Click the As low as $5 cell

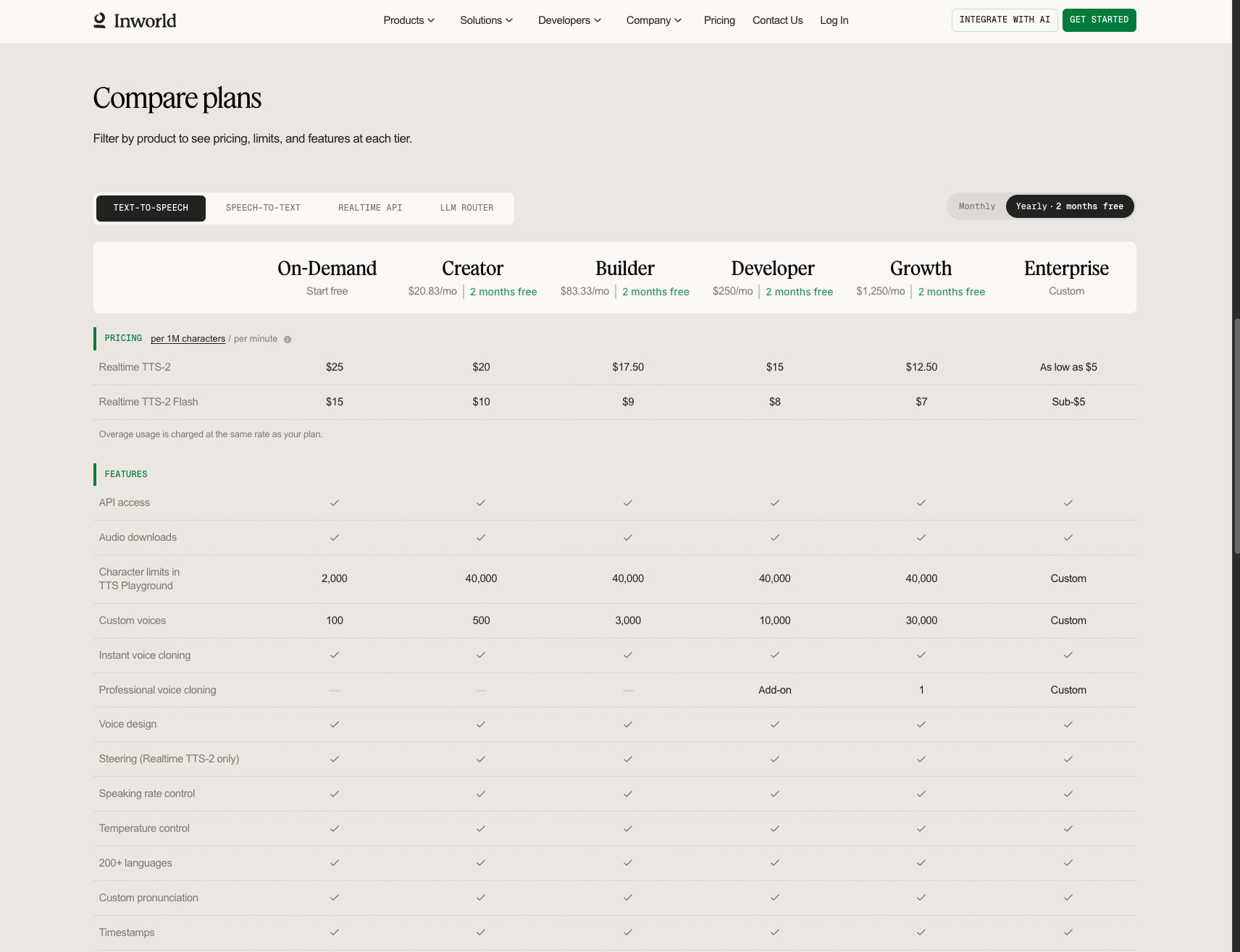pyautogui.click(x=1068, y=367)
